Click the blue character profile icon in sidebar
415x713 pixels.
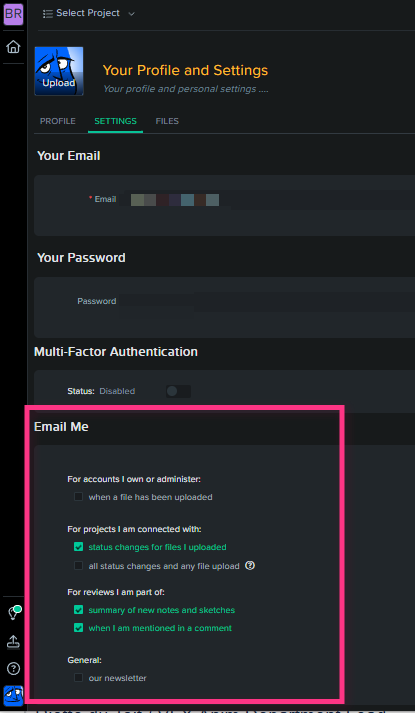tap(13, 696)
